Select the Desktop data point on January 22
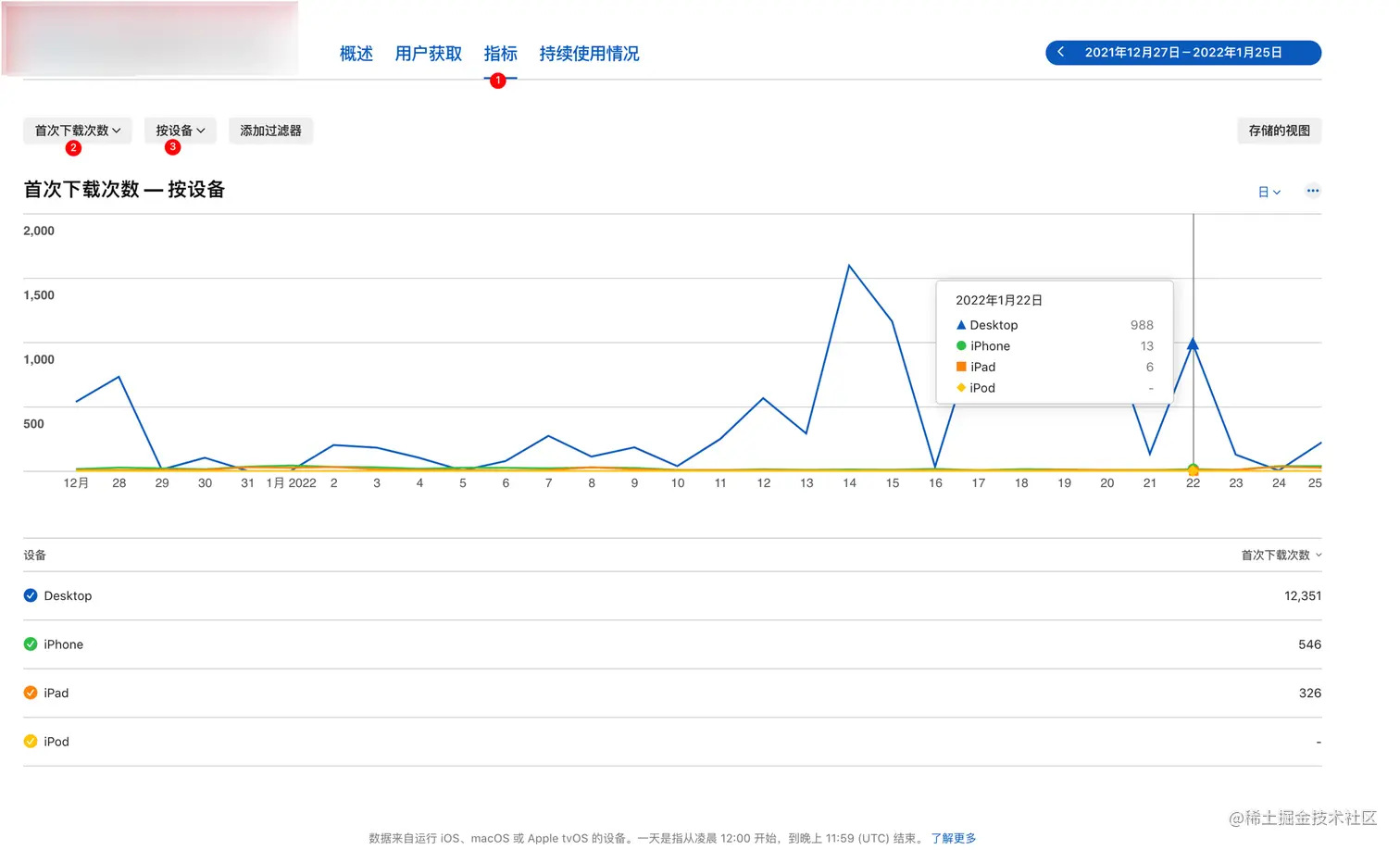The image size is (1400, 850). point(1193,344)
